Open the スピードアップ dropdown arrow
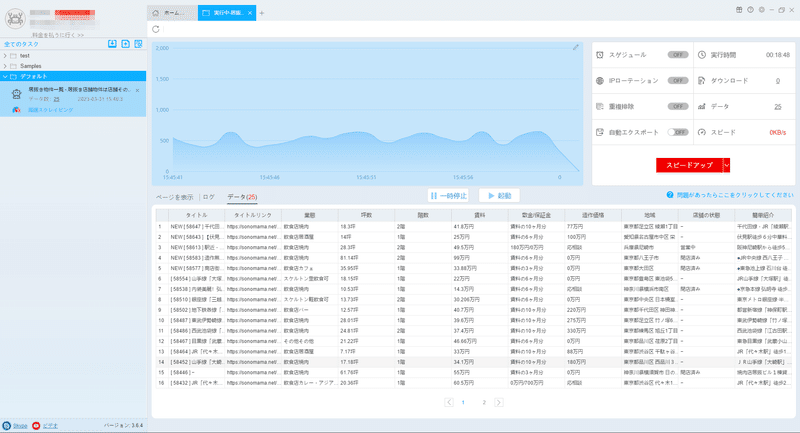The width and height of the screenshot is (800, 433). pos(727,165)
